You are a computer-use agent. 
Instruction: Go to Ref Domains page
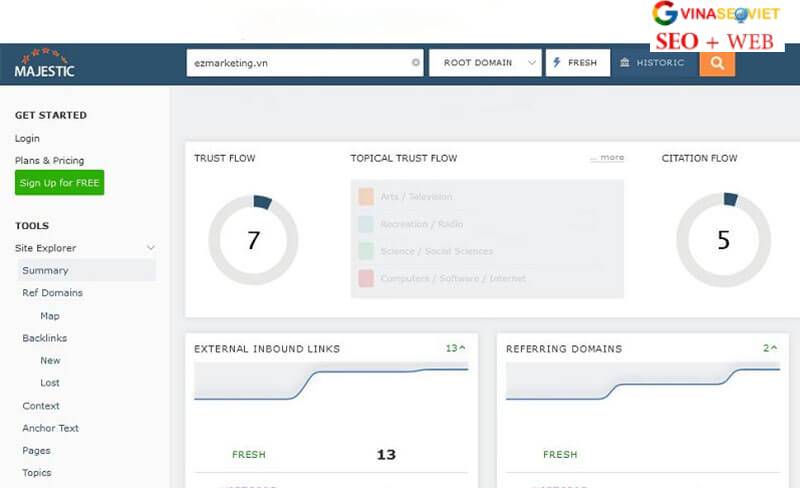click(x=52, y=293)
